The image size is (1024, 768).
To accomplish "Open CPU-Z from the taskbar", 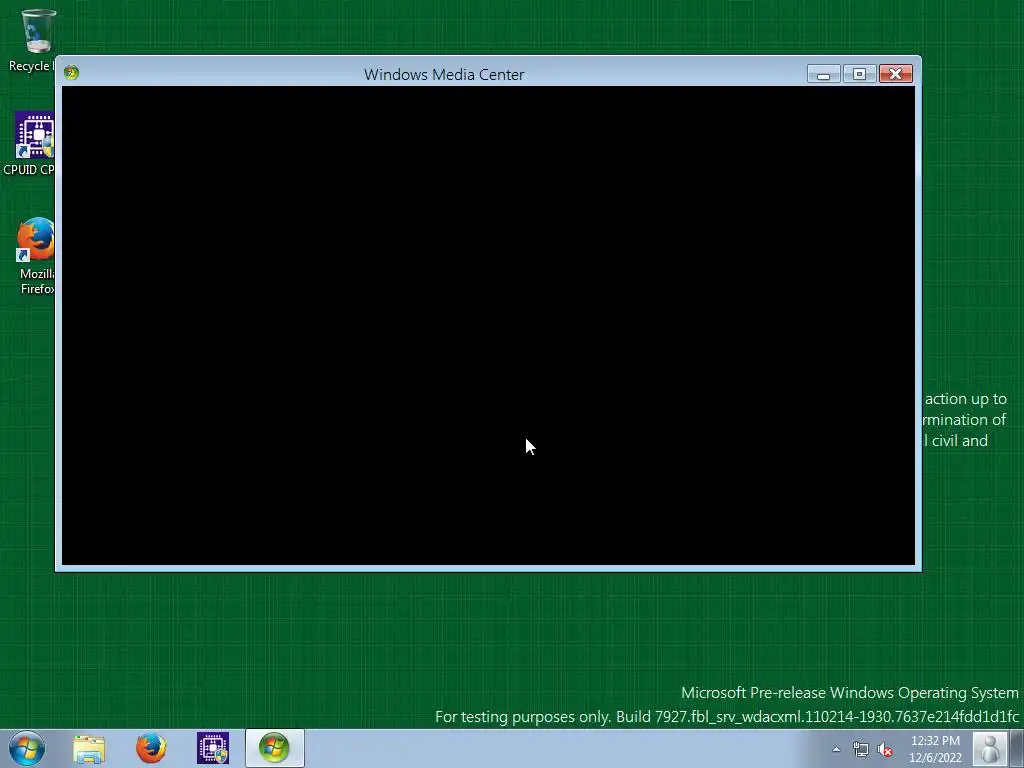I will click(213, 748).
